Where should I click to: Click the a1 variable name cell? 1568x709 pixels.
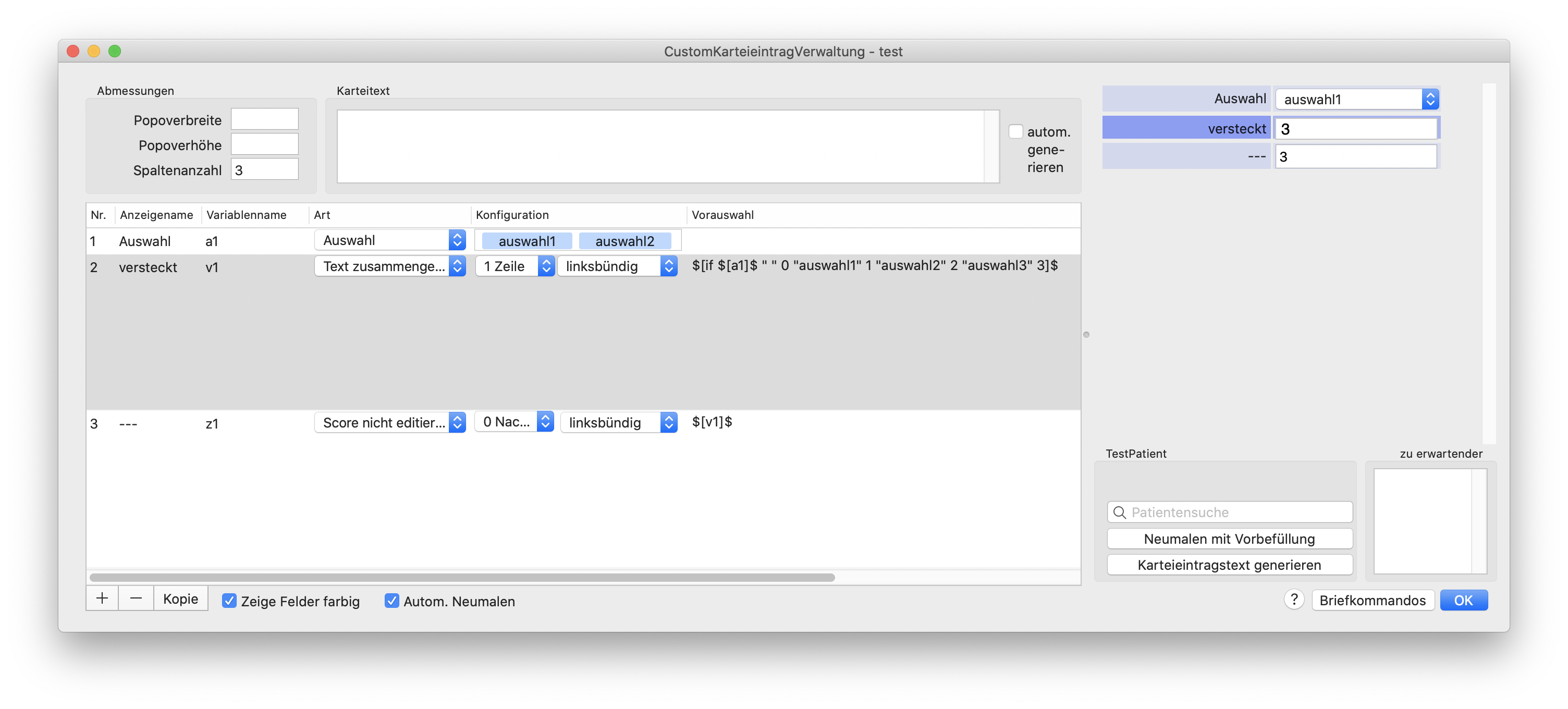(x=212, y=241)
